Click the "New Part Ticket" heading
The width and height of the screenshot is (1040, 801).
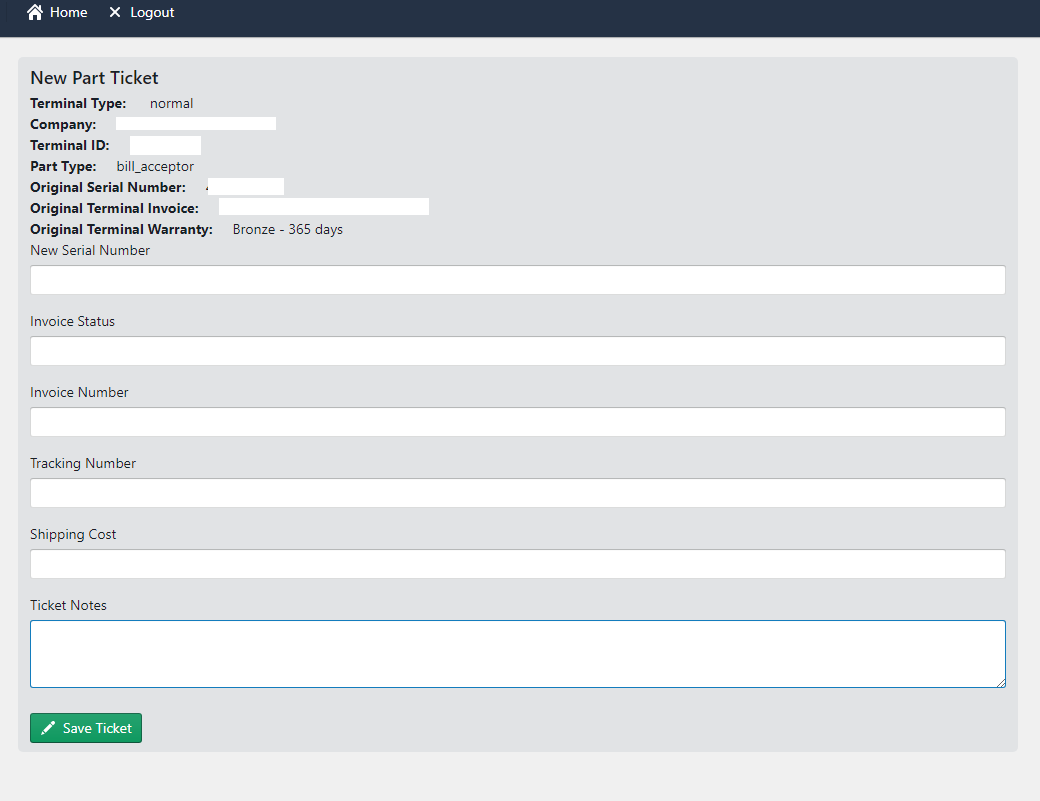click(x=94, y=78)
